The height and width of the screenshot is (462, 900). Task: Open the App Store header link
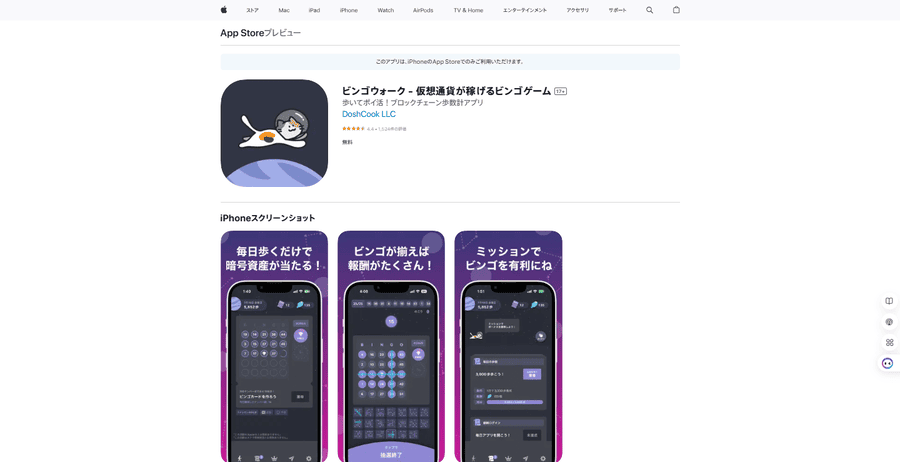(242, 33)
